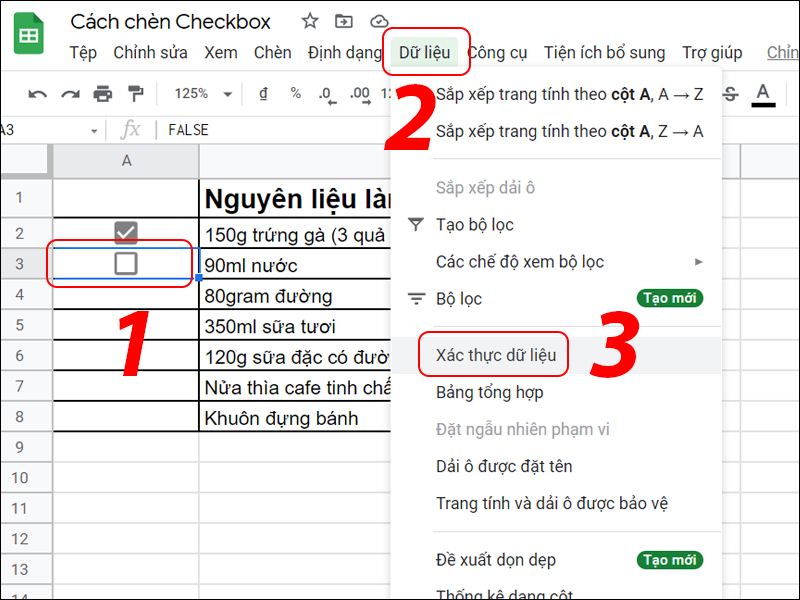This screenshot has height=600, width=800.
Task: Open the Chèn menu
Action: 272,53
